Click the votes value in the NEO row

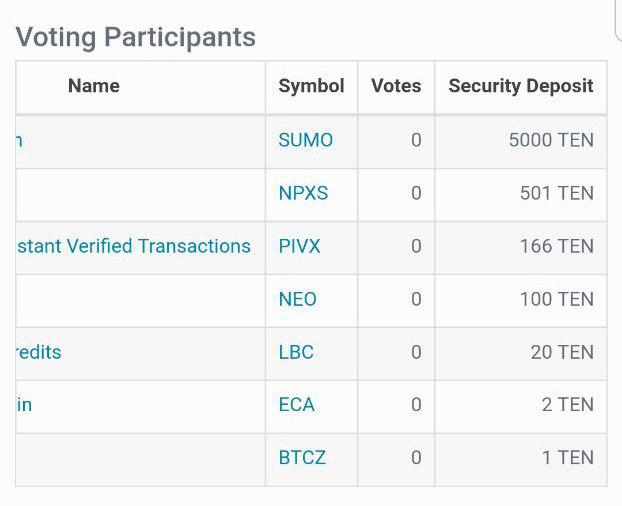pos(416,299)
